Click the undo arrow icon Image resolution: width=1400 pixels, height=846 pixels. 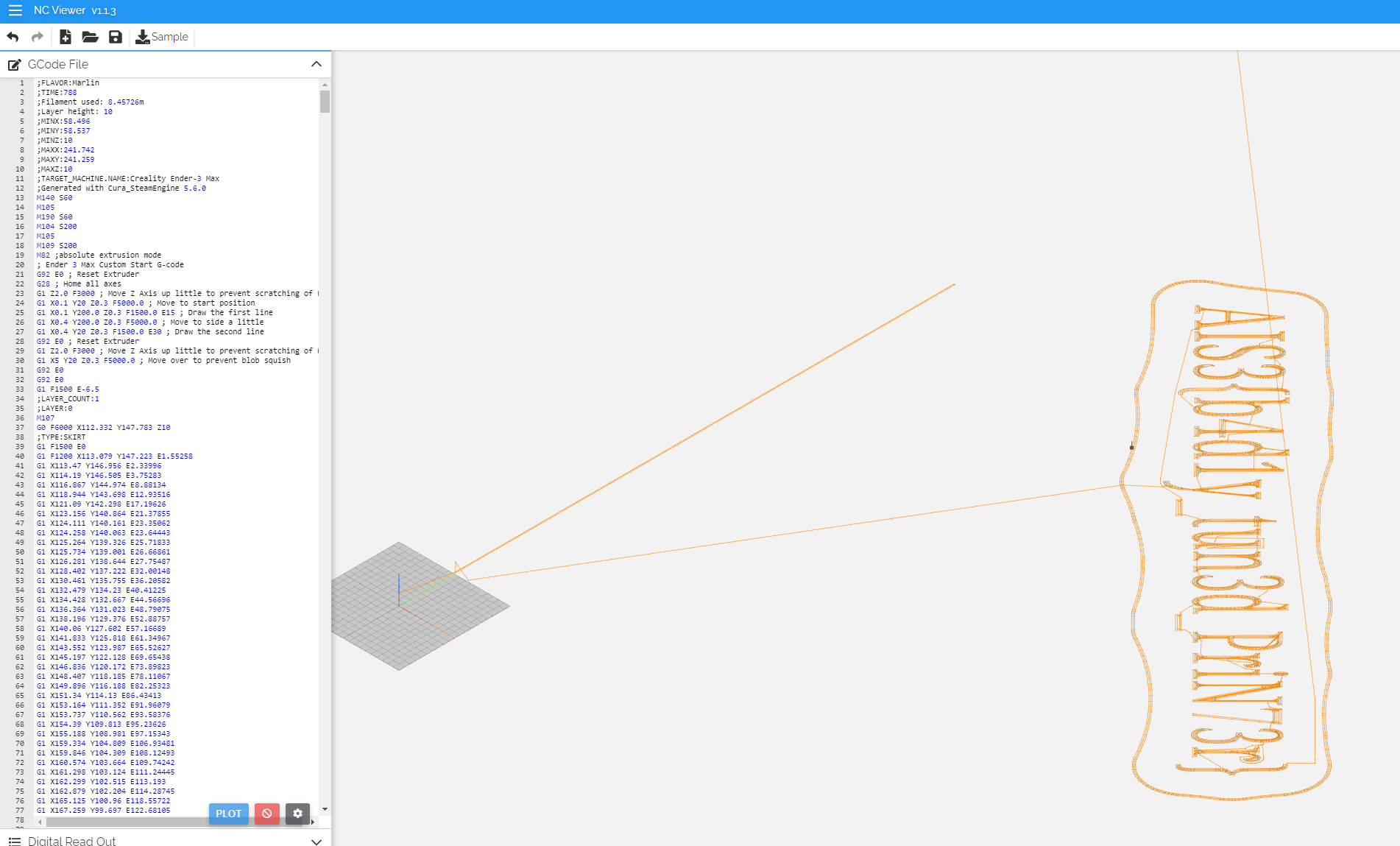(13, 37)
